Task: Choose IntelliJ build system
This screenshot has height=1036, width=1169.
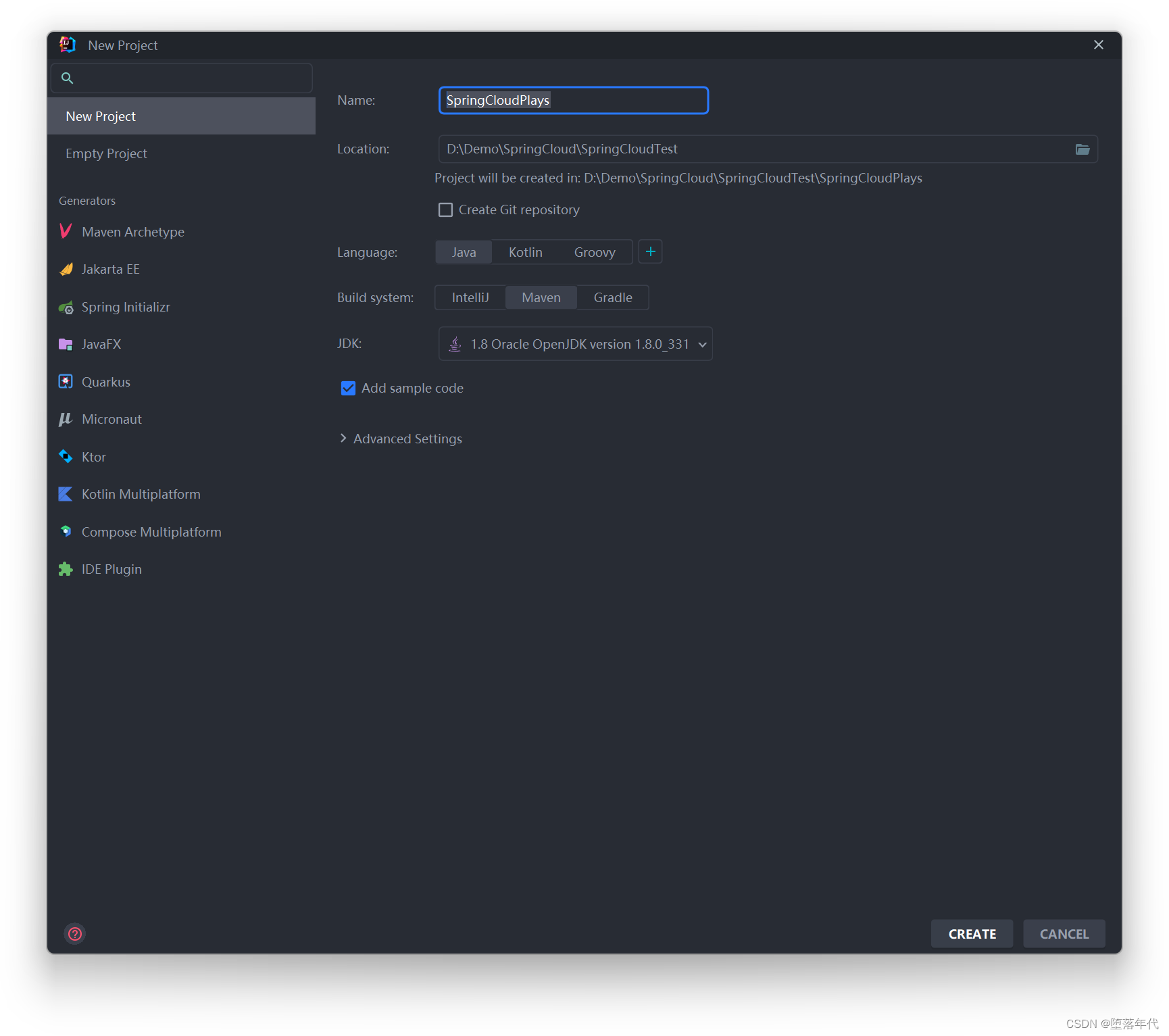Action: [470, 297]
